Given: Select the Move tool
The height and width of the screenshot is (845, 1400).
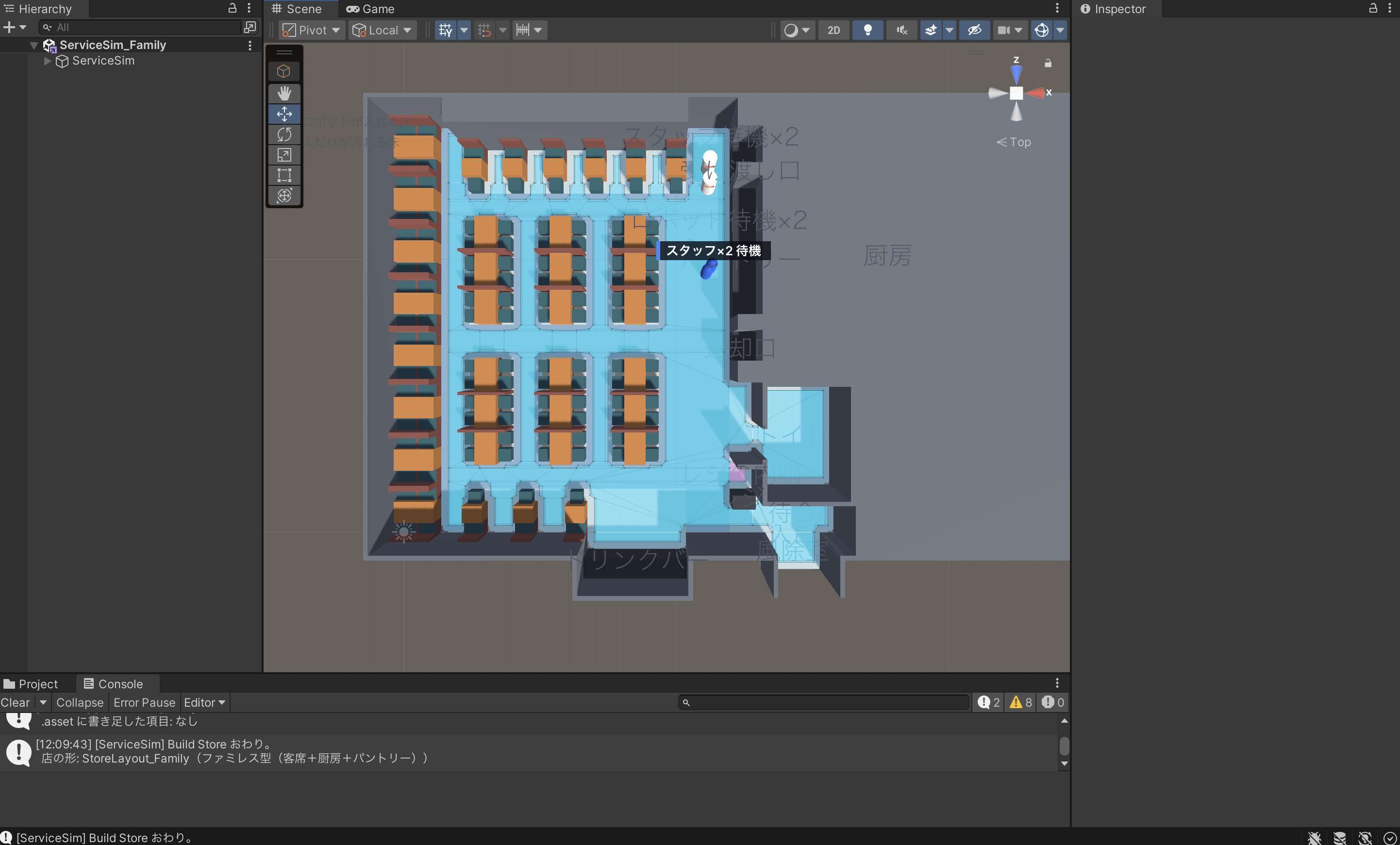Looking at the screenshot, I should [284, 114].
